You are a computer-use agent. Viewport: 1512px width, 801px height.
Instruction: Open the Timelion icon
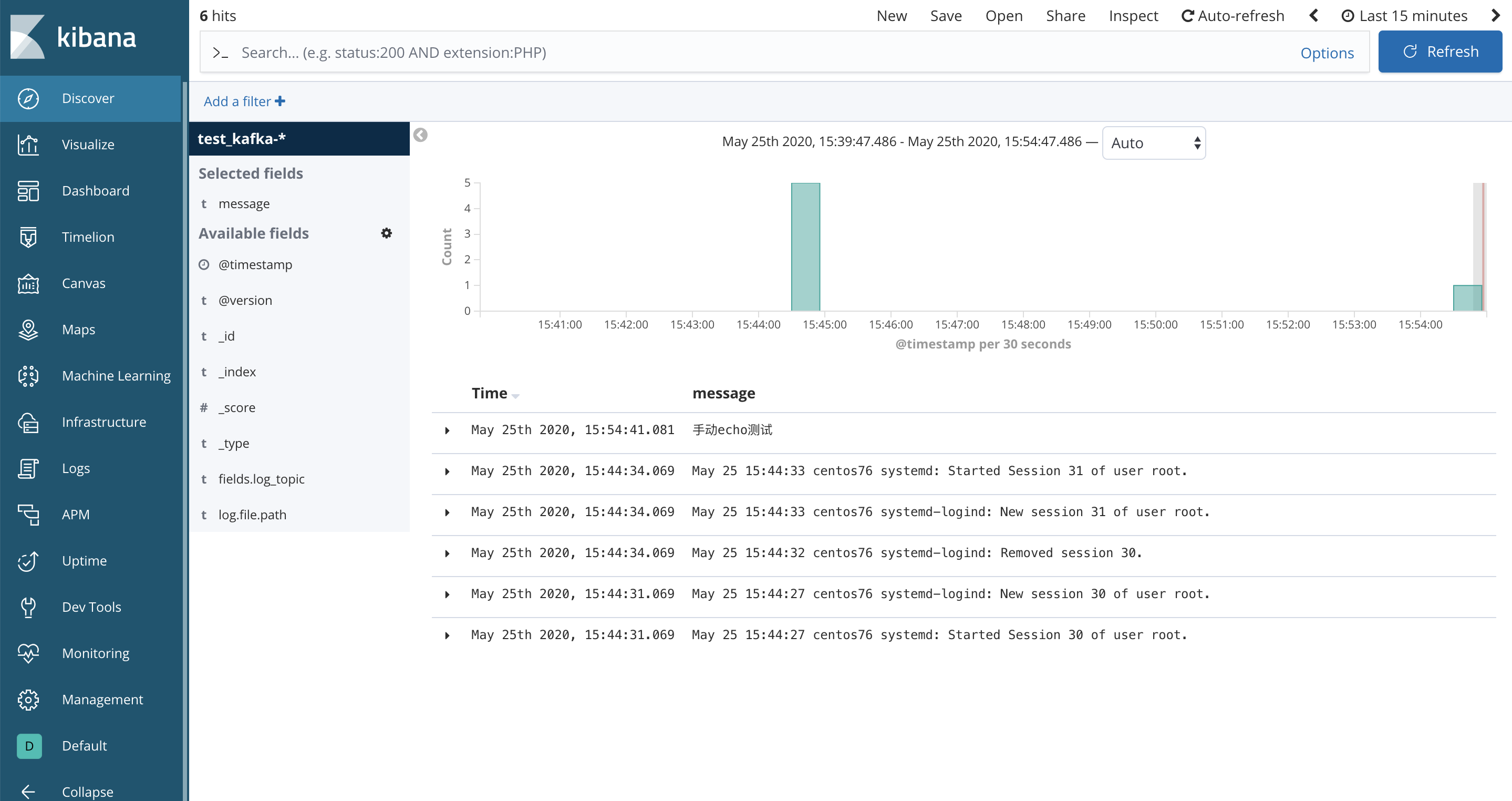(x=28, y=237)
